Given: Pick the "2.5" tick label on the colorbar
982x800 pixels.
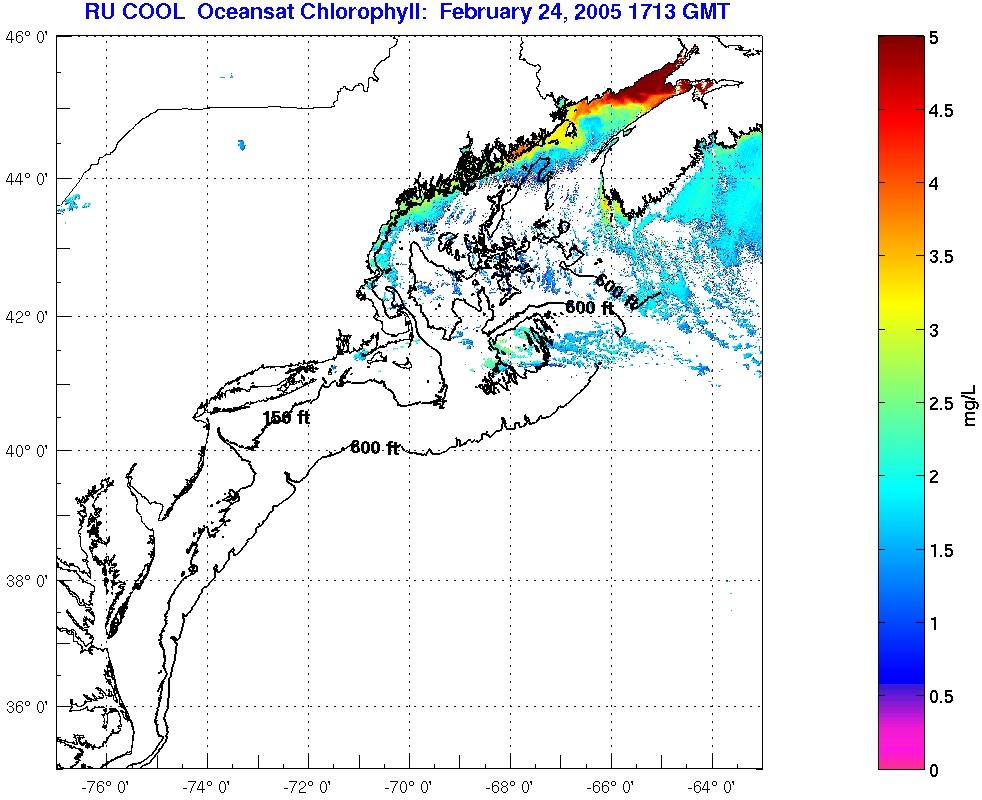Looking at the screenshot, I should [941, 403].
